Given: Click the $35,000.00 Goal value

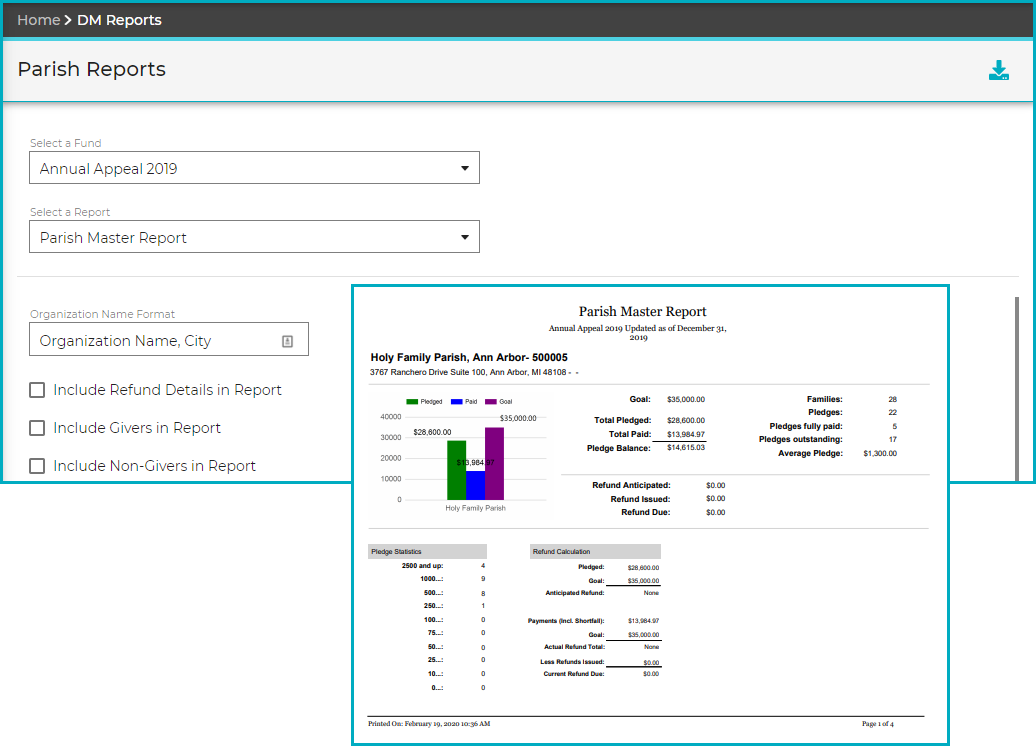Looking at the screenshot, I should click(686, 400).
